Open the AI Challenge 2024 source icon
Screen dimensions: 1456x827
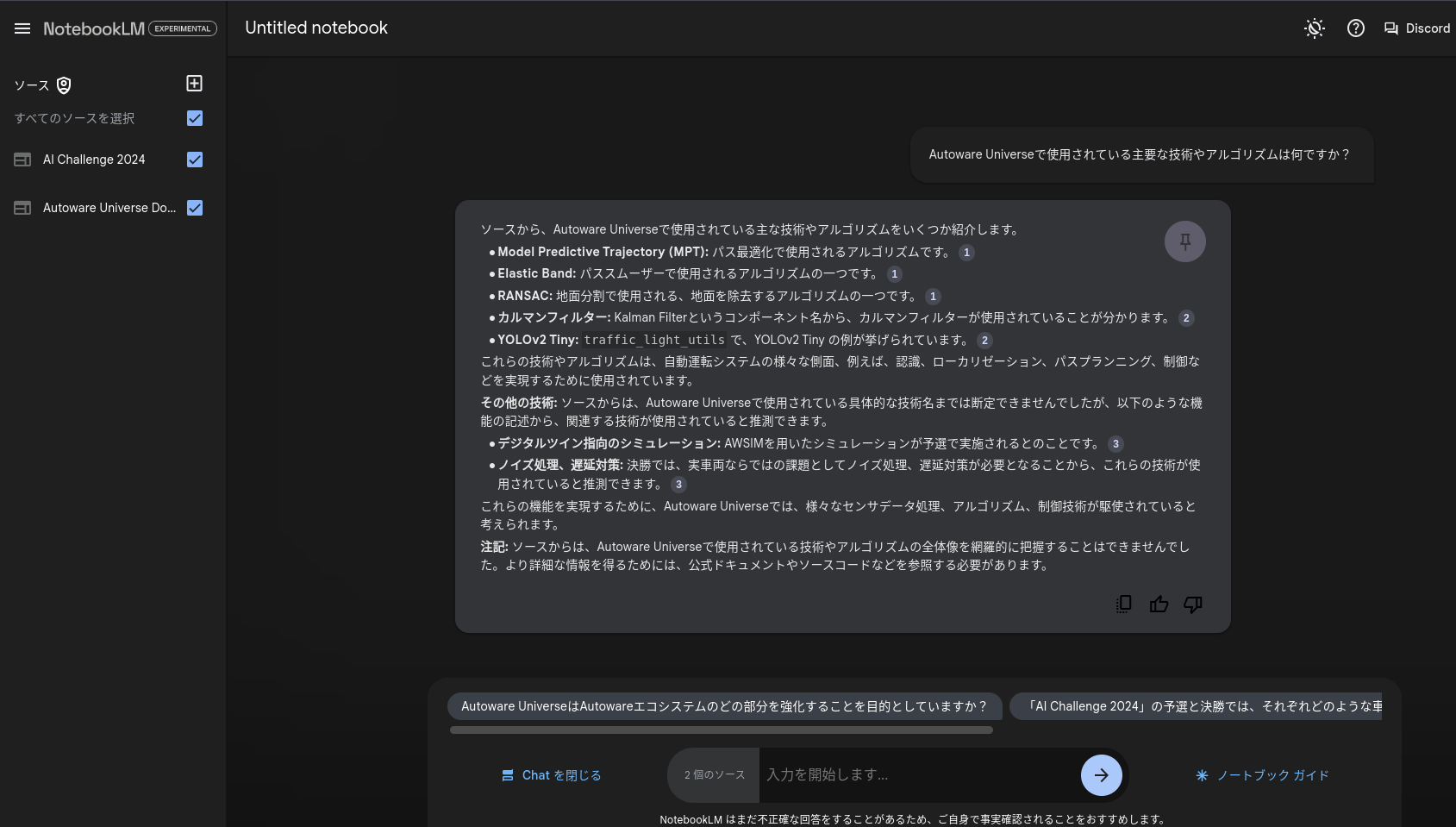(22, 160)
